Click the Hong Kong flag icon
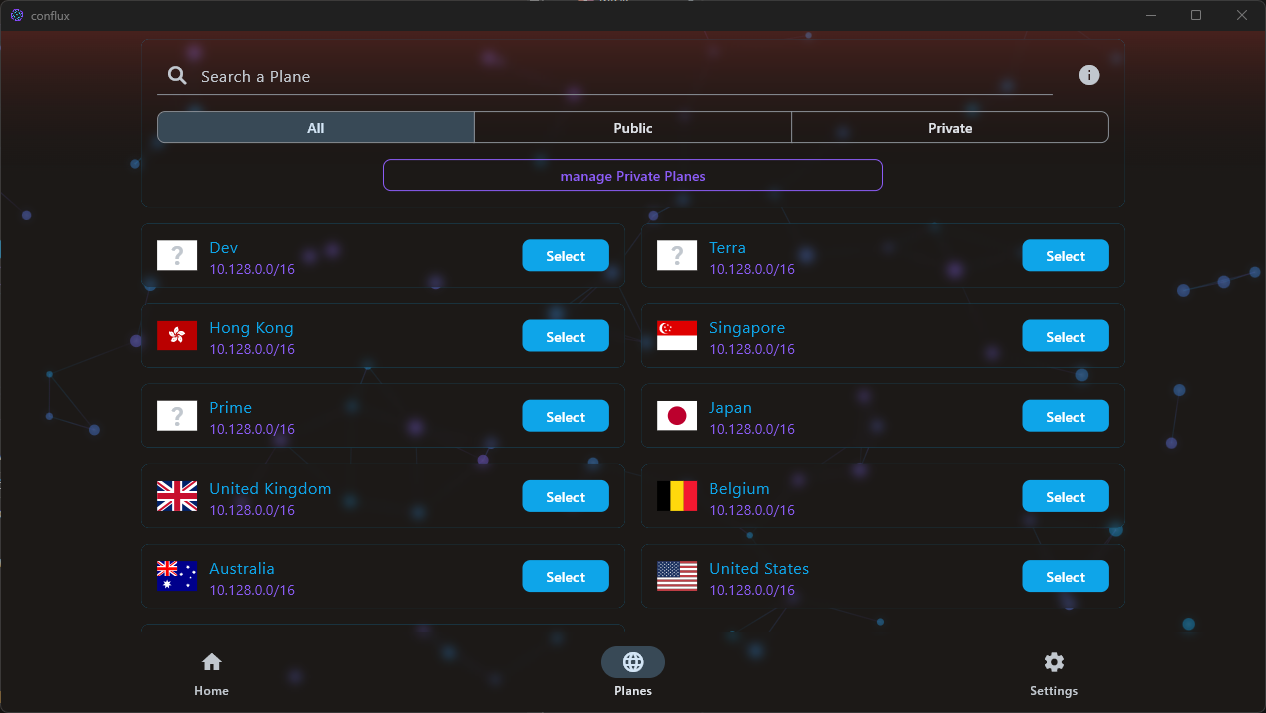This screenshot has height=713, width=1266. 177,336
